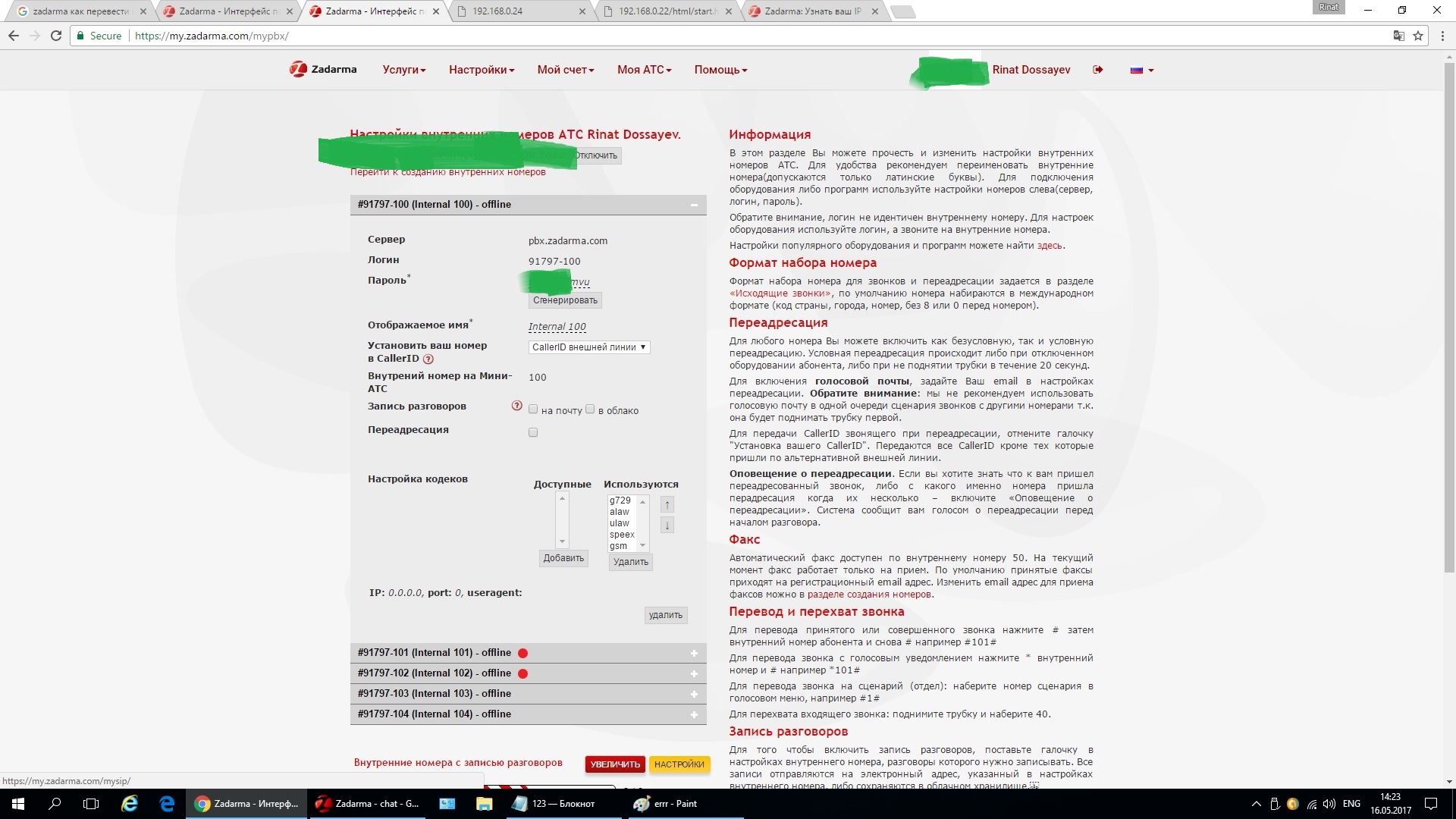This screenshot has width=1456, height=819.
Task: Enable call recording to email checkbox
Action: (533, 409)
